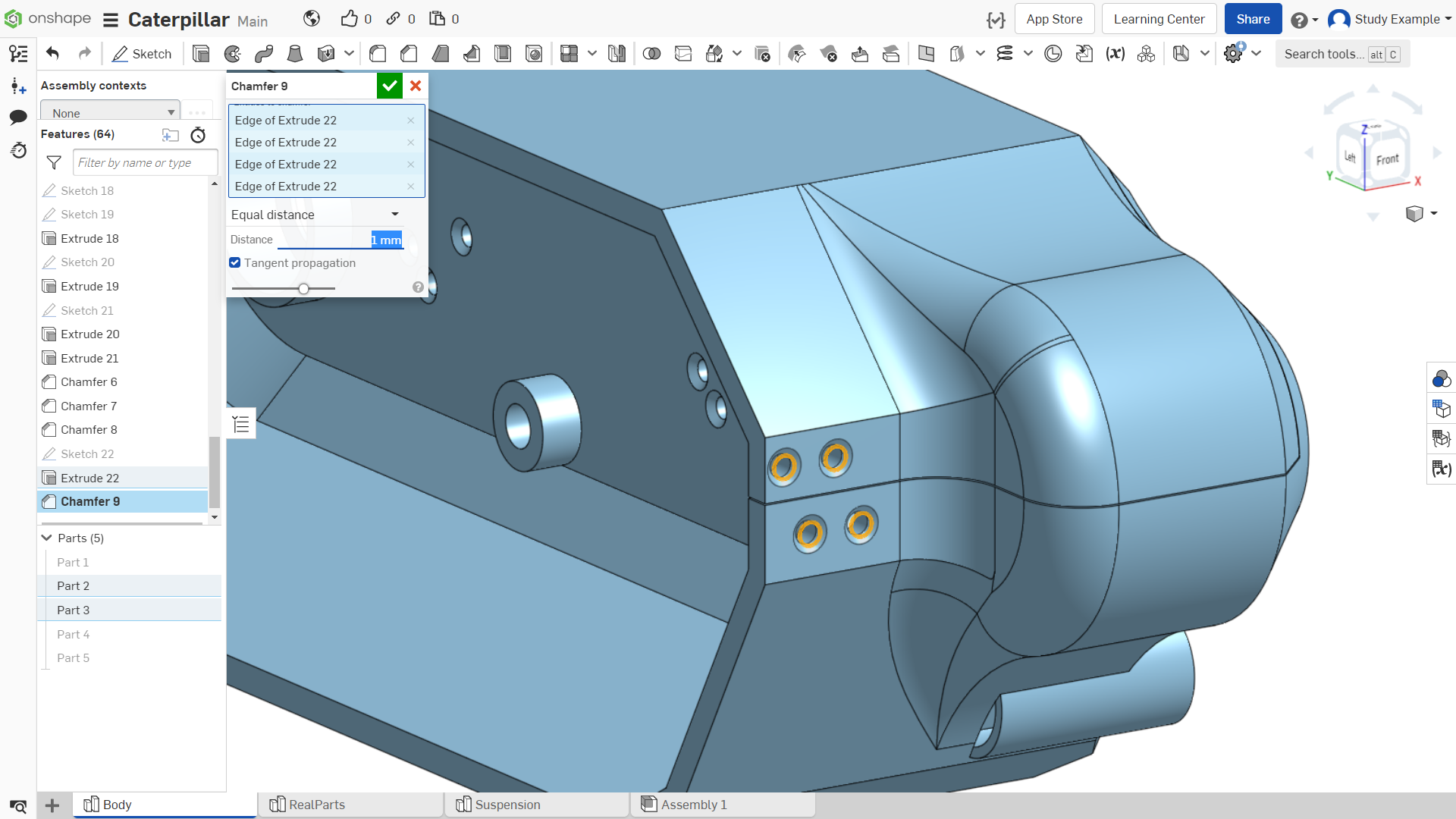The height and width of the screenshot is (819, 1456).
Task: Click the Sketch button in toolbar
Action: point(142,54)
